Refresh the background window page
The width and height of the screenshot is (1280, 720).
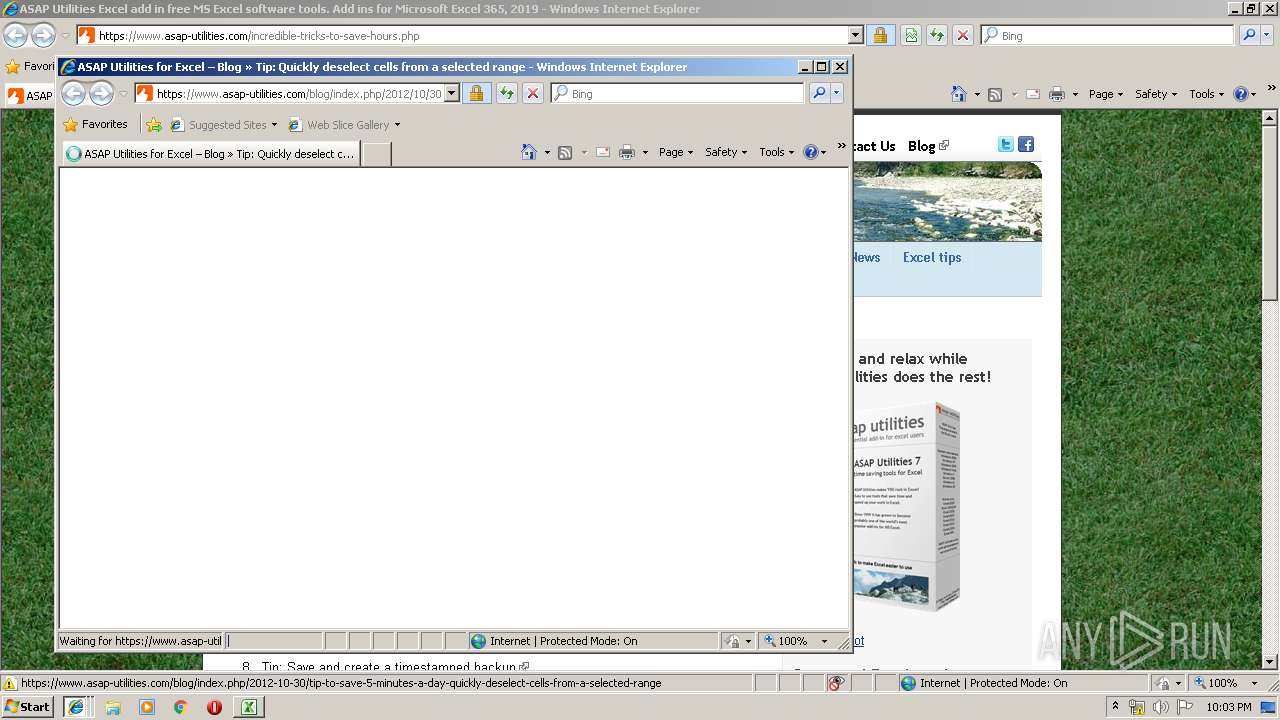click(936, 35)
